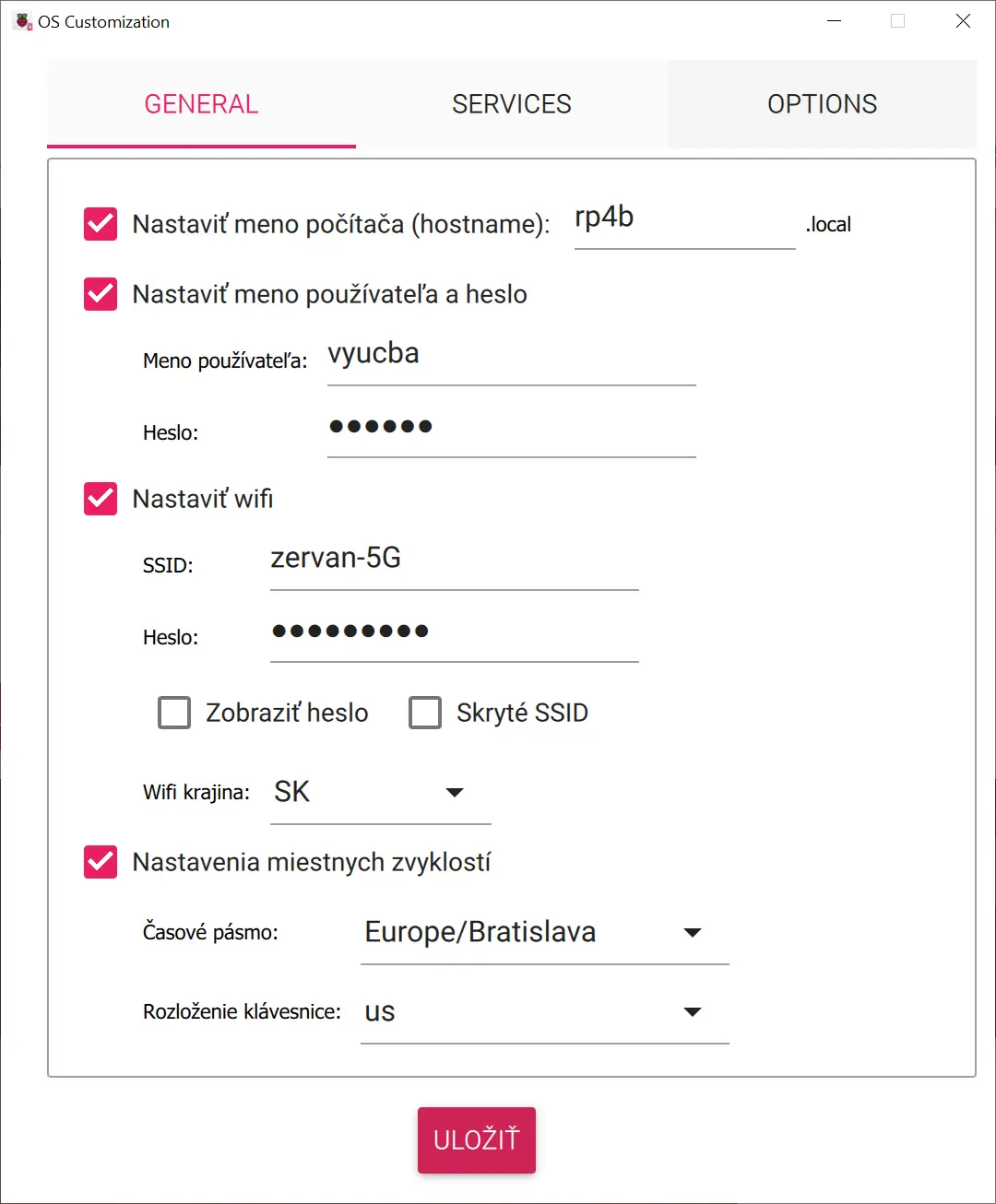Check the 'Skryté SSID' checkbox
Screen dimensions: 996x1204
425,712
